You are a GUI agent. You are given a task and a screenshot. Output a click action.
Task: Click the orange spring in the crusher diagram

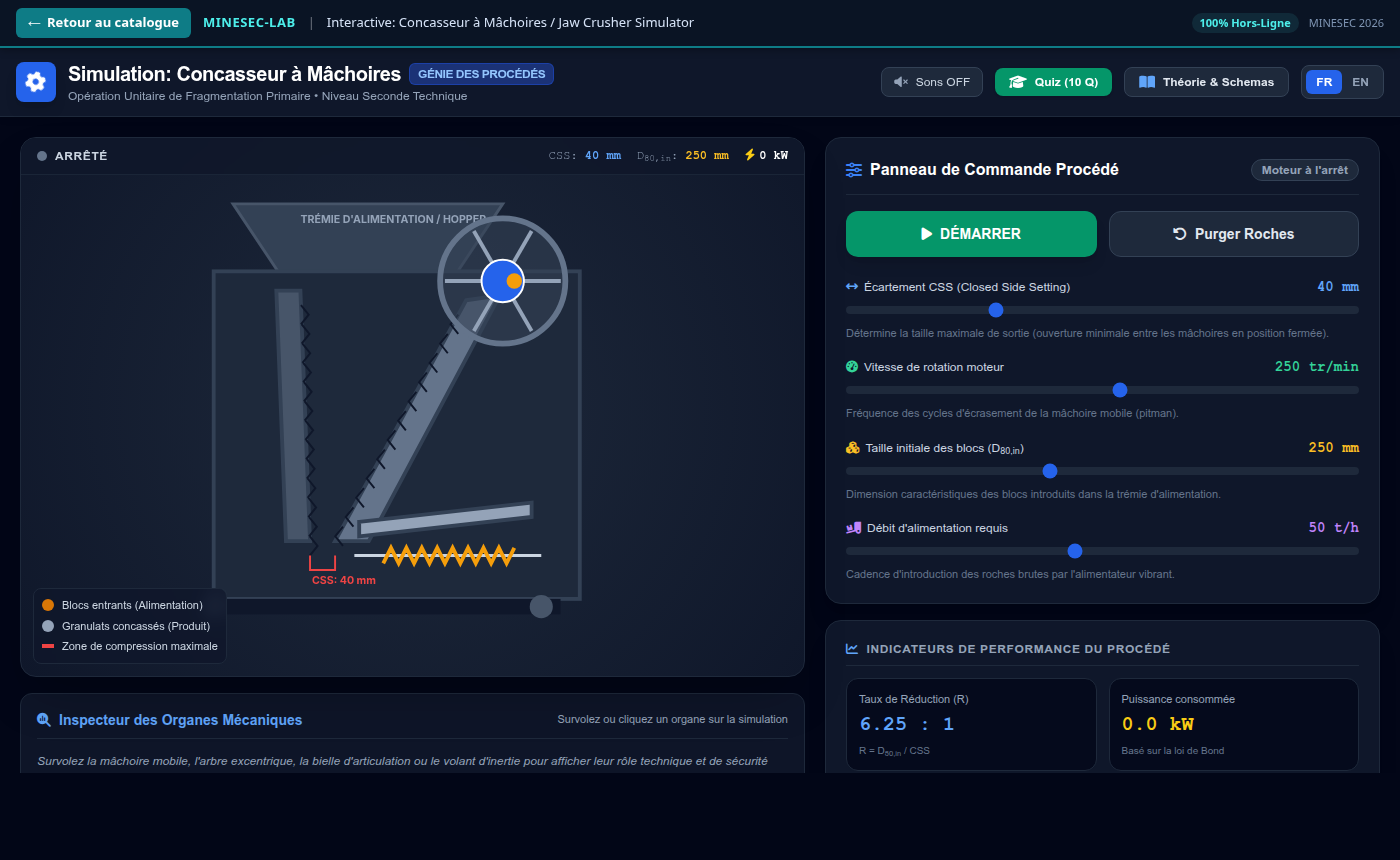point(449,555)
